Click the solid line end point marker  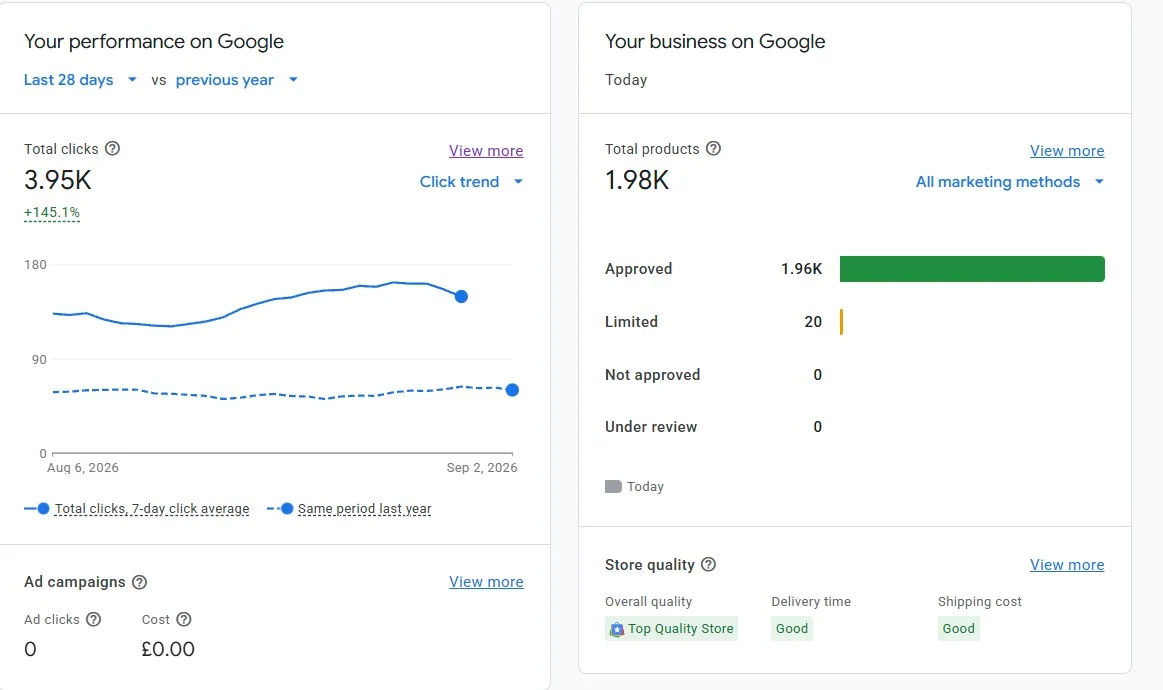[x=461, y=297]
